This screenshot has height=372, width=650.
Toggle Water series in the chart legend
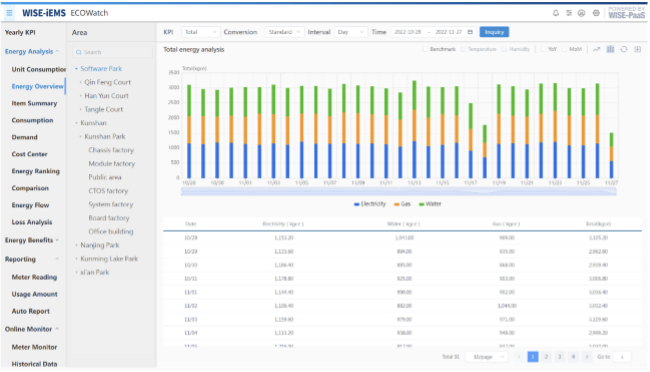430,204
